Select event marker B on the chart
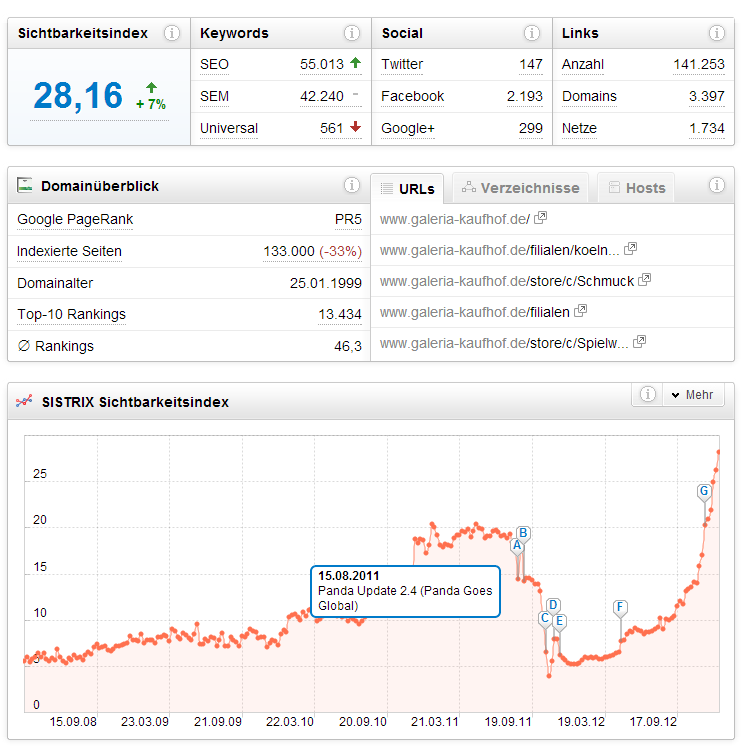 (523, 533)
